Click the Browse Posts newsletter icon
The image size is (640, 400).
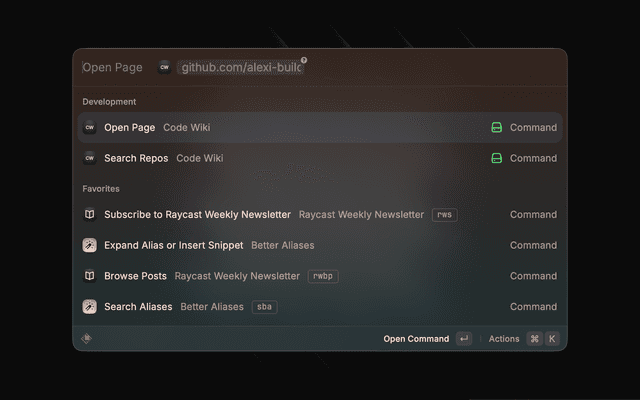pos(89,276)
